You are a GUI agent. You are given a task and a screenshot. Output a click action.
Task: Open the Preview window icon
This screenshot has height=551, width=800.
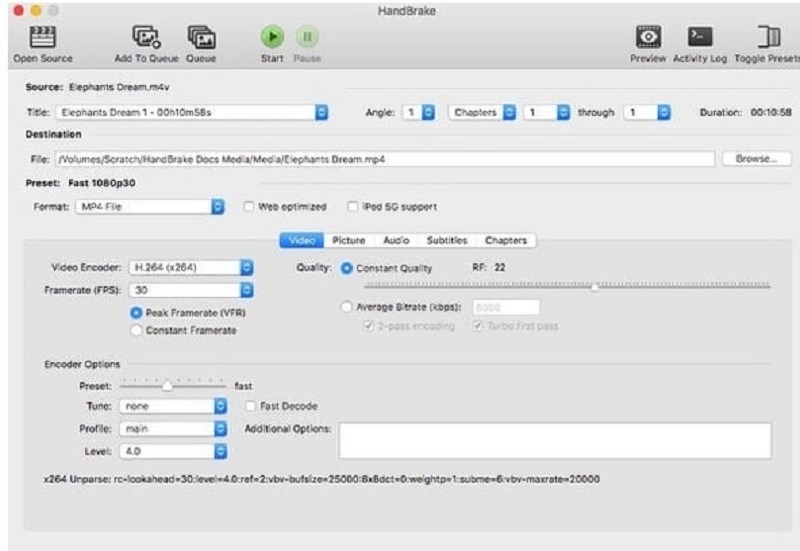[648, 36]
